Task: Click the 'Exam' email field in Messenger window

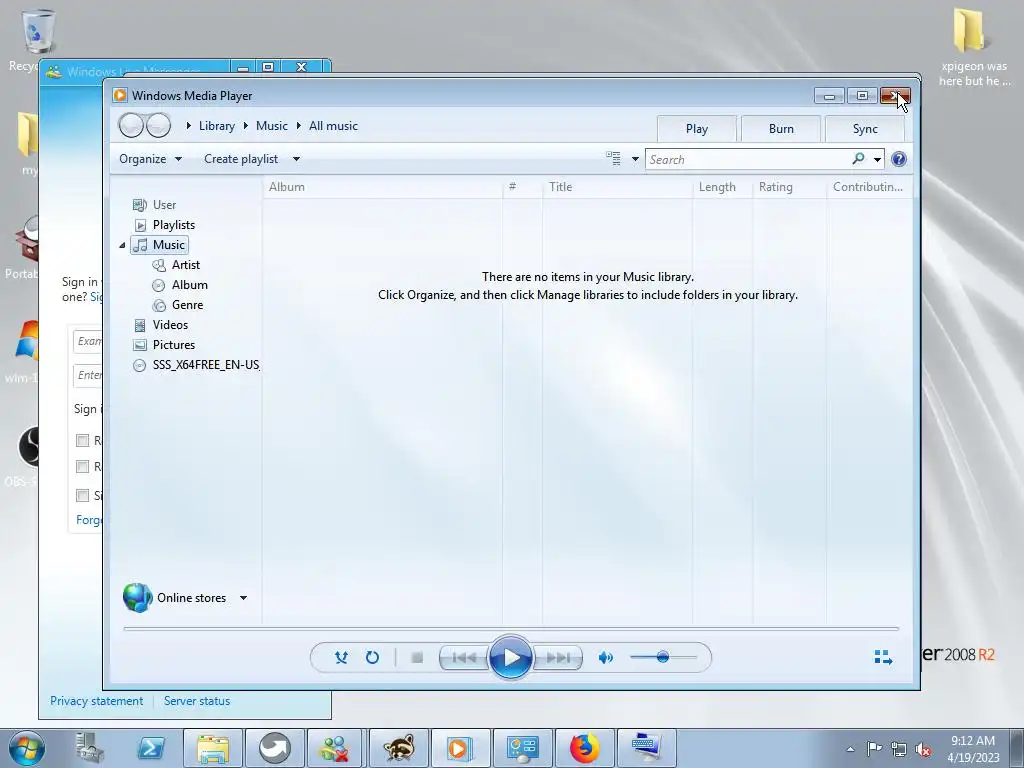Action: [x=88, y=341]
